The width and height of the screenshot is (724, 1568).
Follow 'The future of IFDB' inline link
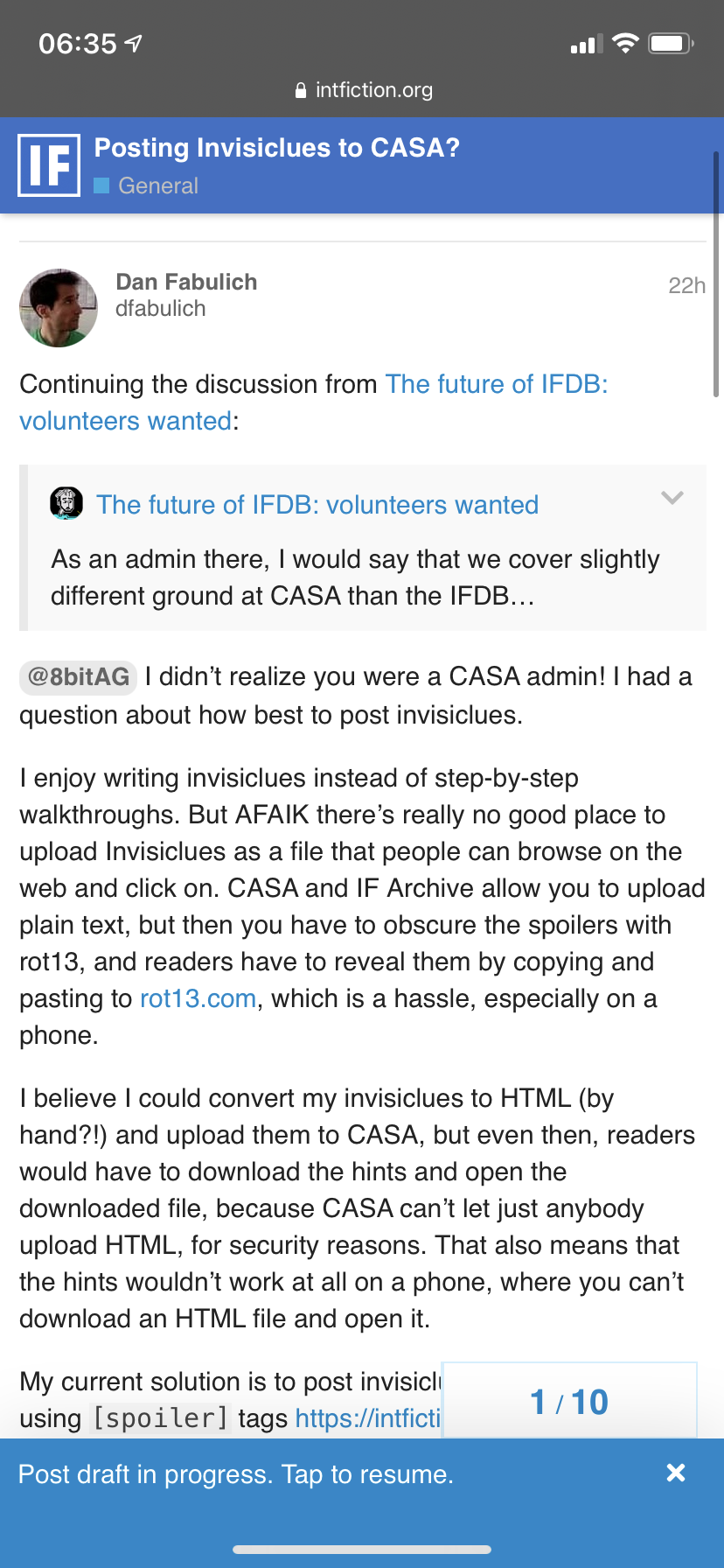[x=314, y=402]
